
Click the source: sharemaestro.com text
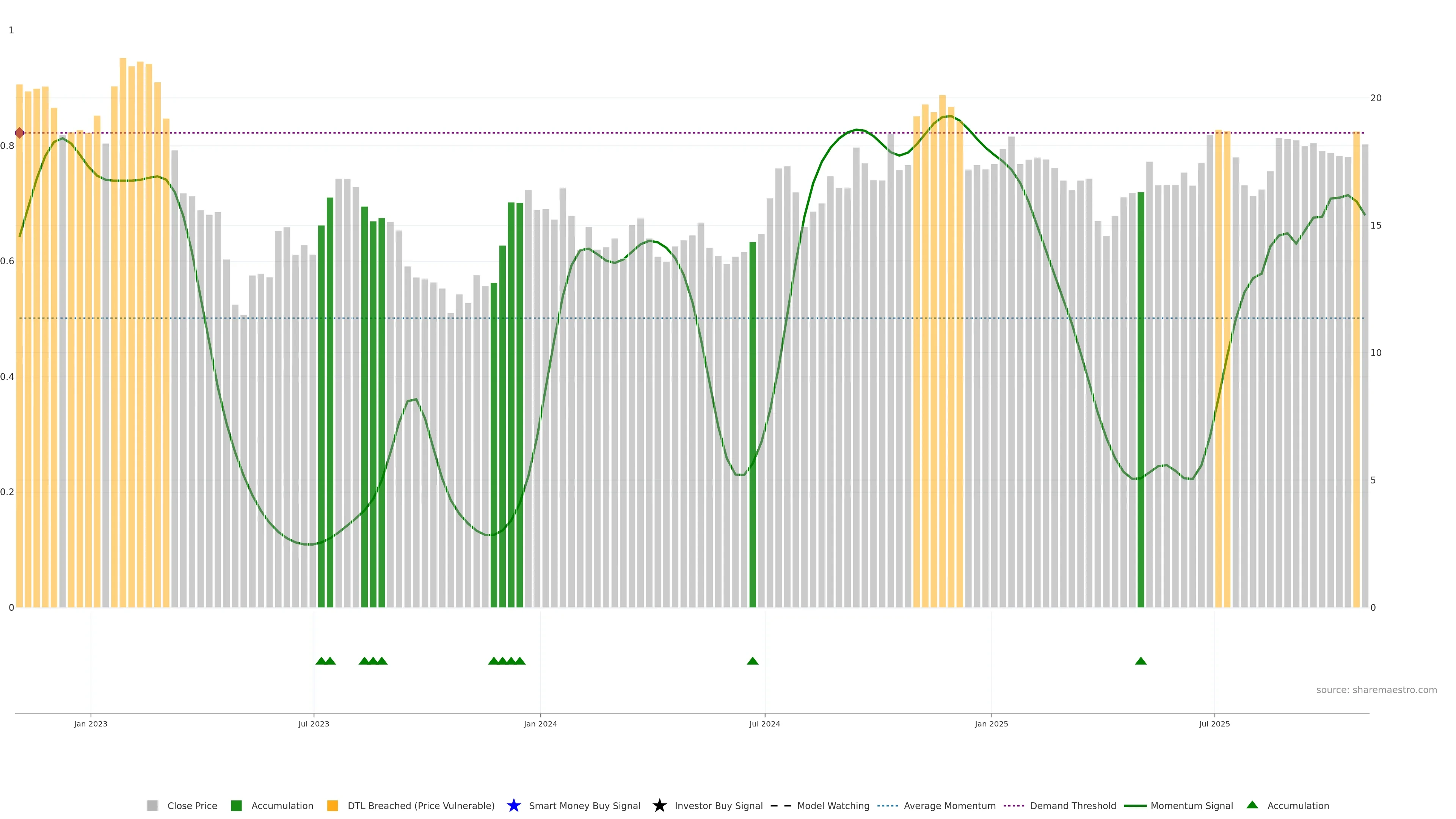click(x=1376, y=690)
